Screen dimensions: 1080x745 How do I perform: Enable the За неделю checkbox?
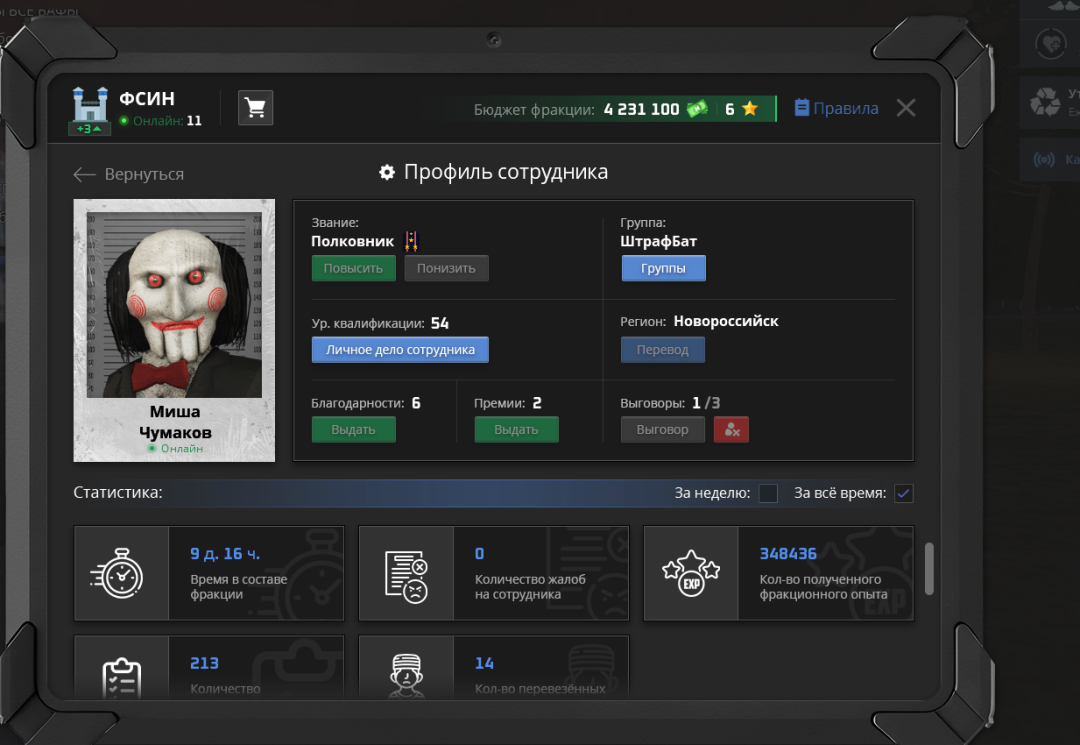click(x=768, y=493)
